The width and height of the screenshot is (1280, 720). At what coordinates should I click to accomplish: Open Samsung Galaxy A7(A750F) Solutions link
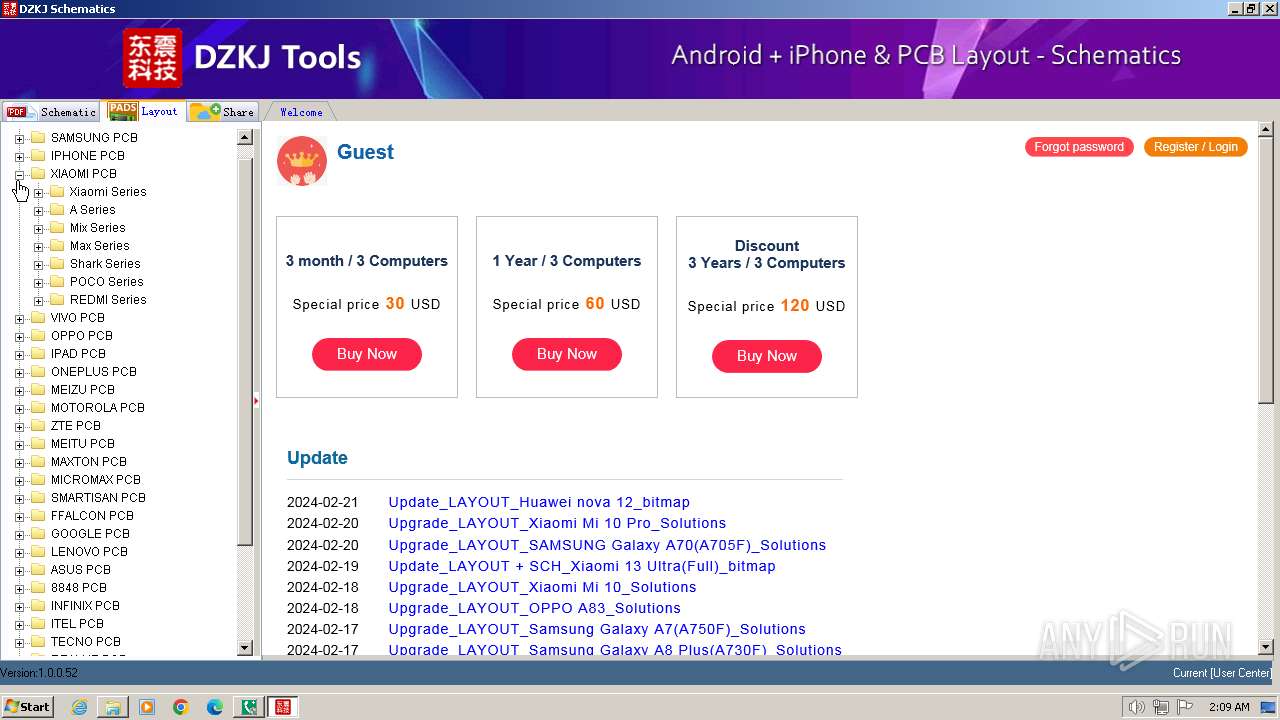click(597, 629)
